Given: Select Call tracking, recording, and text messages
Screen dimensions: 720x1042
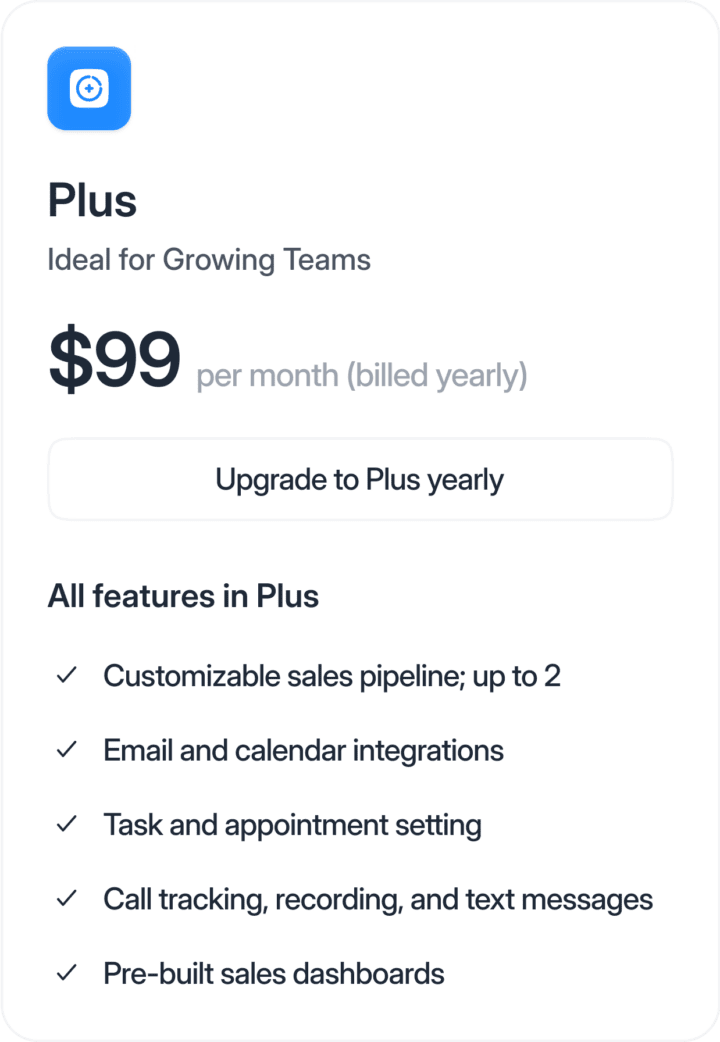Looking at the screenshot, I should [x=378, y=899].
